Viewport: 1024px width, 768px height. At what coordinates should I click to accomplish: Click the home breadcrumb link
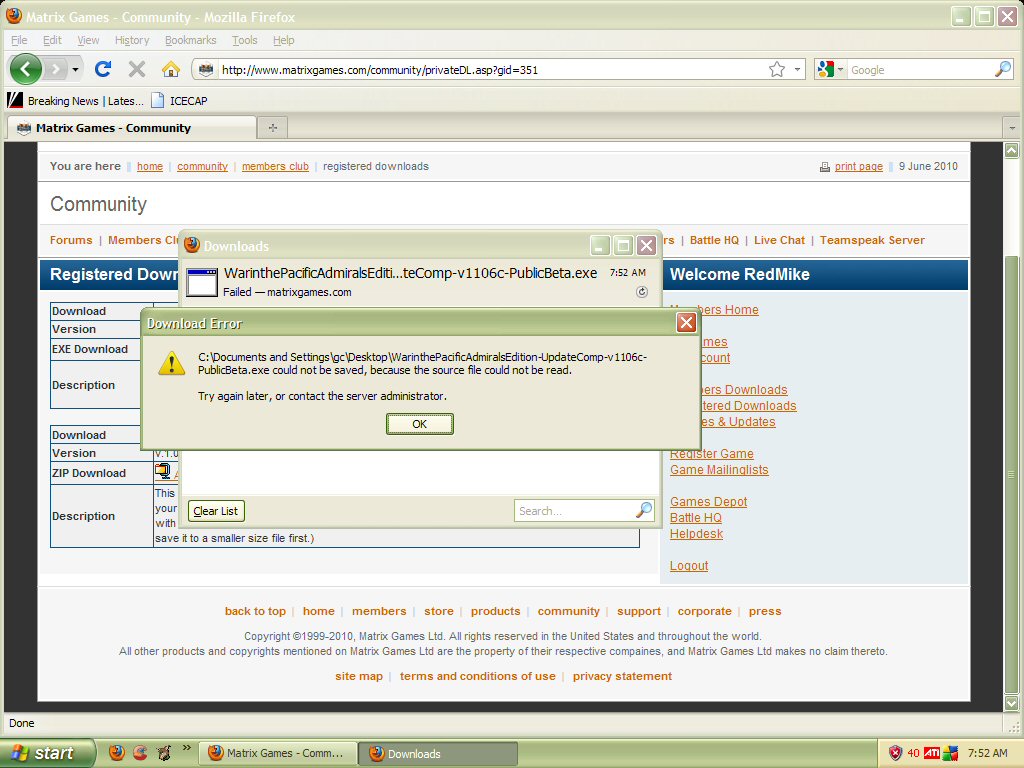pyautogui.click(x=150, y=167)
